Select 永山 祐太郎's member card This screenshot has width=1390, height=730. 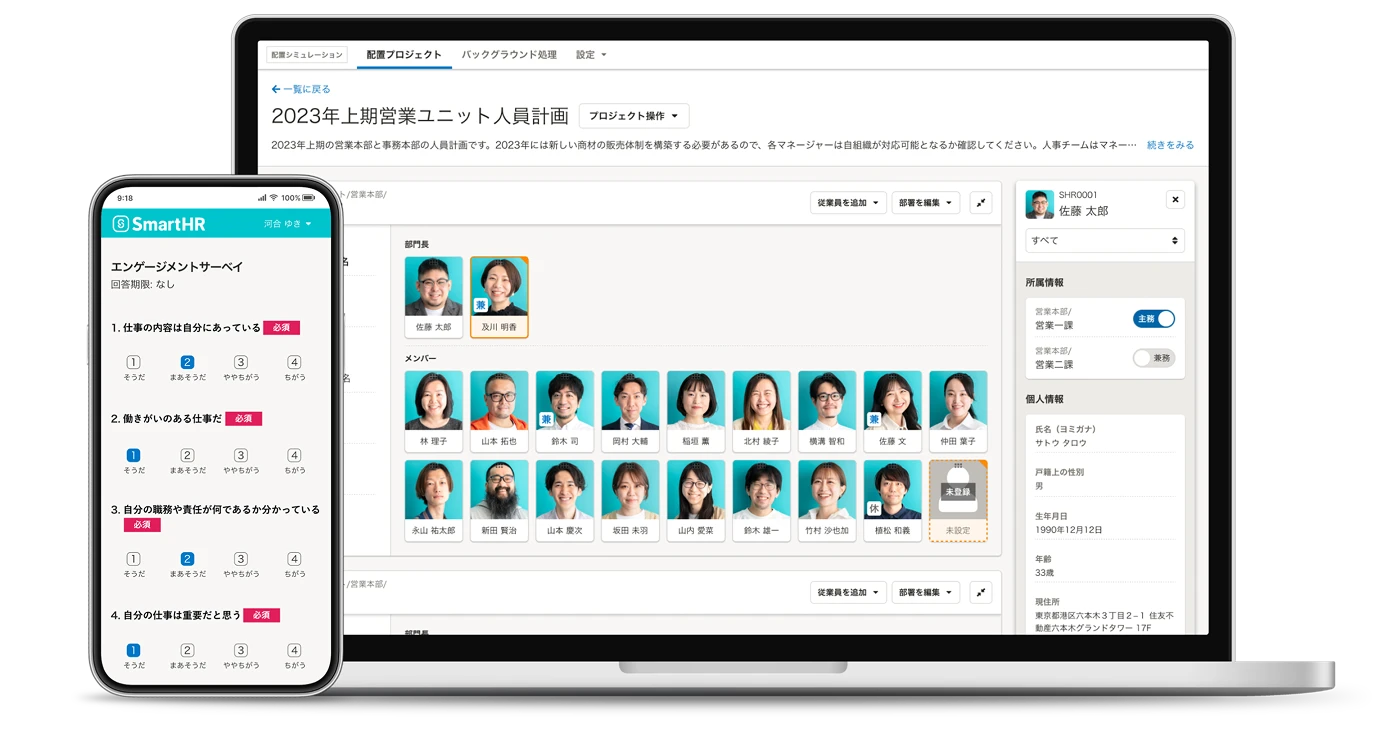434,500
